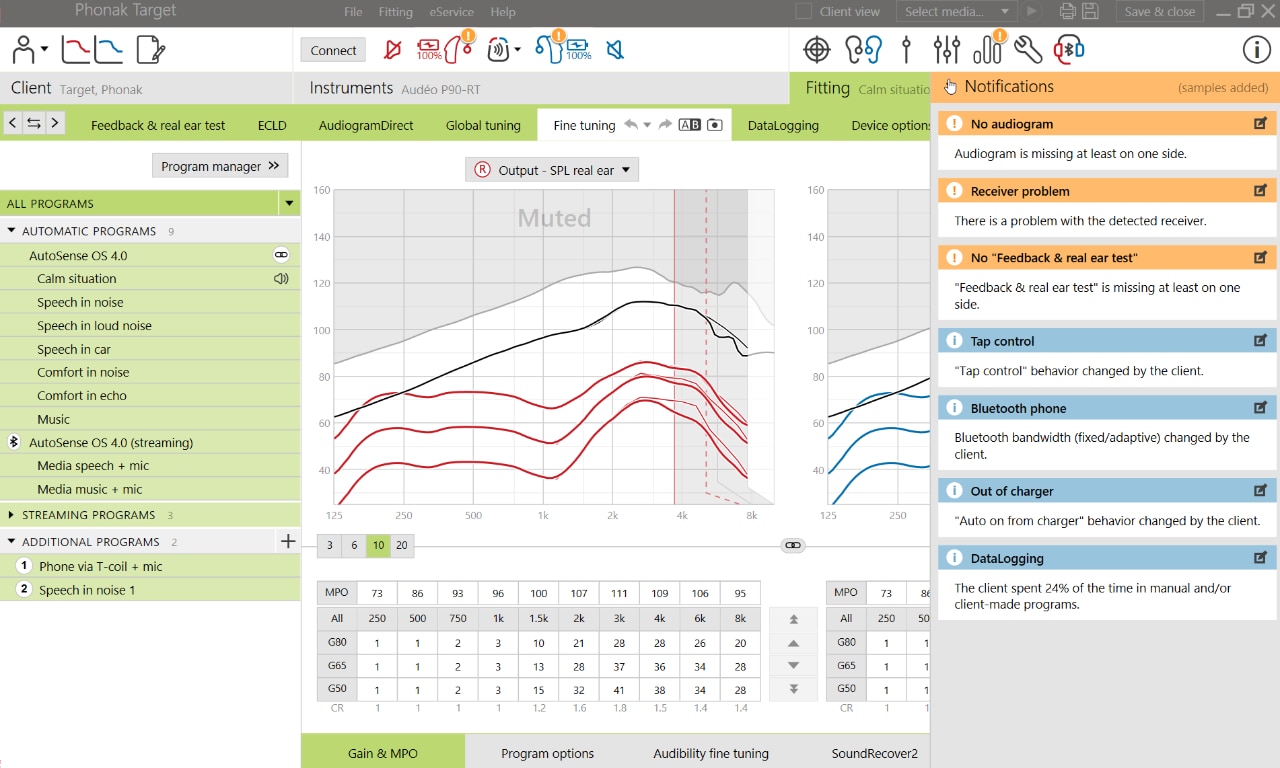Click the target crosshair icon
This screenshot has height=768, width=1280.
coord(817,49)
